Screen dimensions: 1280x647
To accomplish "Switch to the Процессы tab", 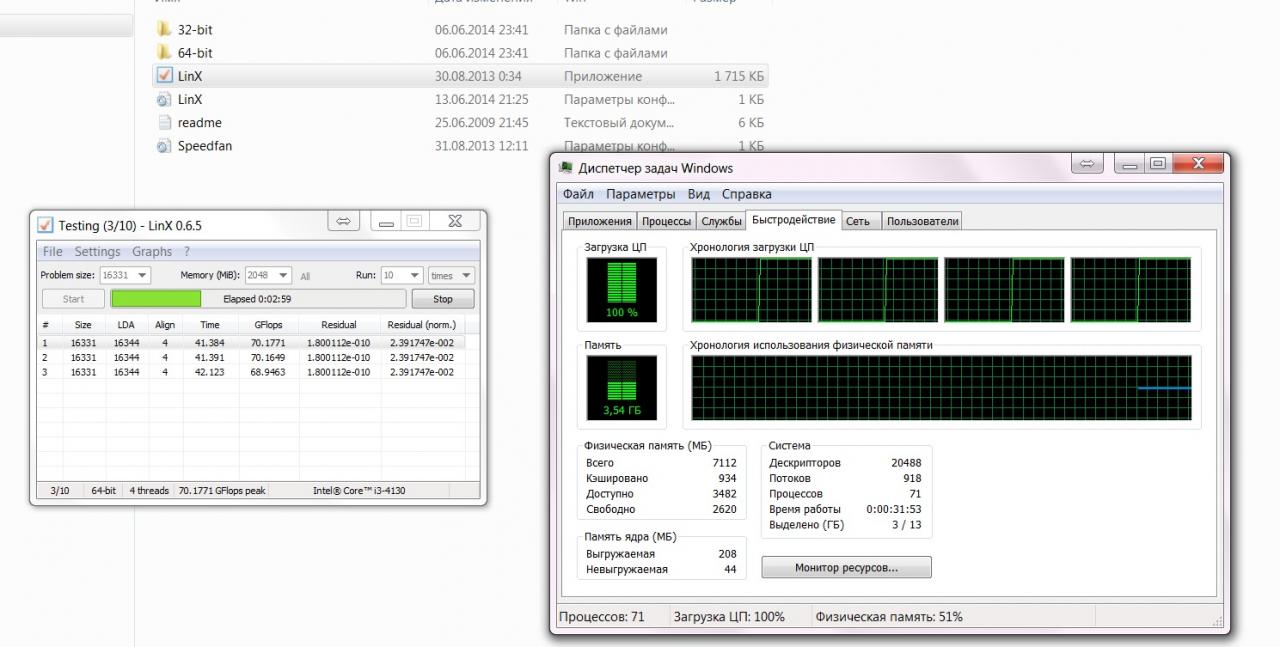I will click(x=666, y=221).
